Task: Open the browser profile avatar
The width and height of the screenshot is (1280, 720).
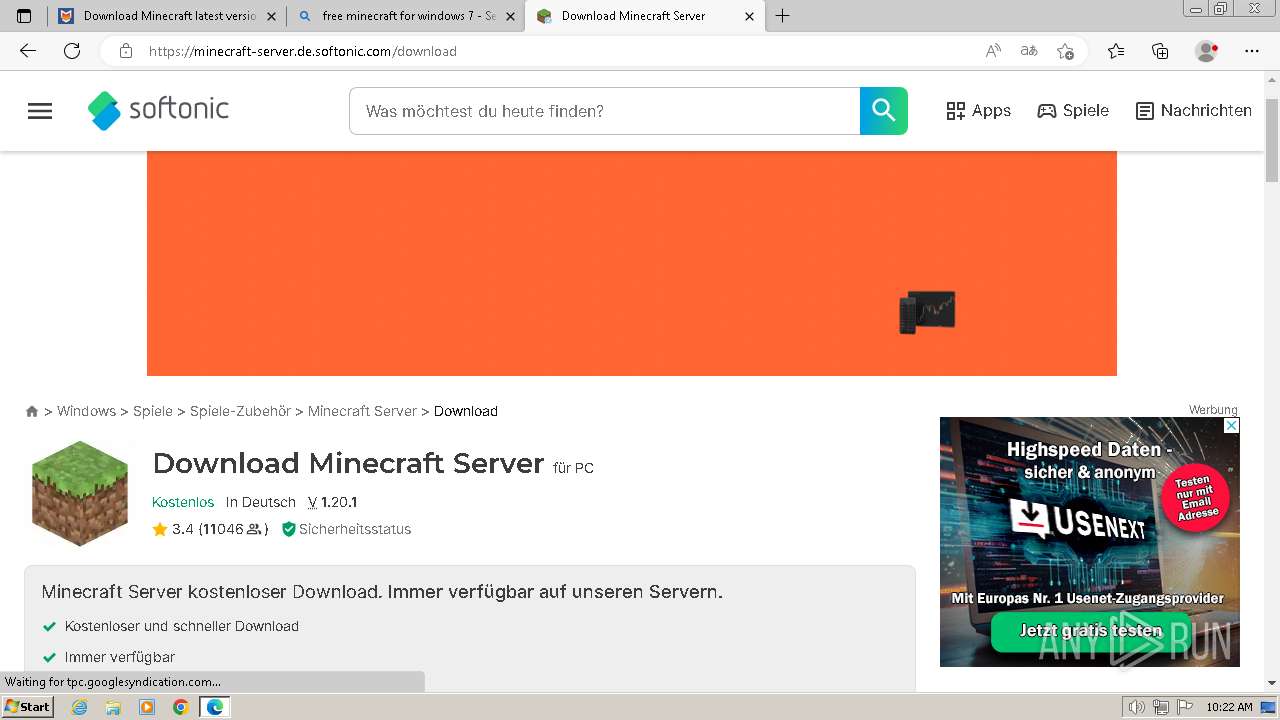Action: point(1207,51)
